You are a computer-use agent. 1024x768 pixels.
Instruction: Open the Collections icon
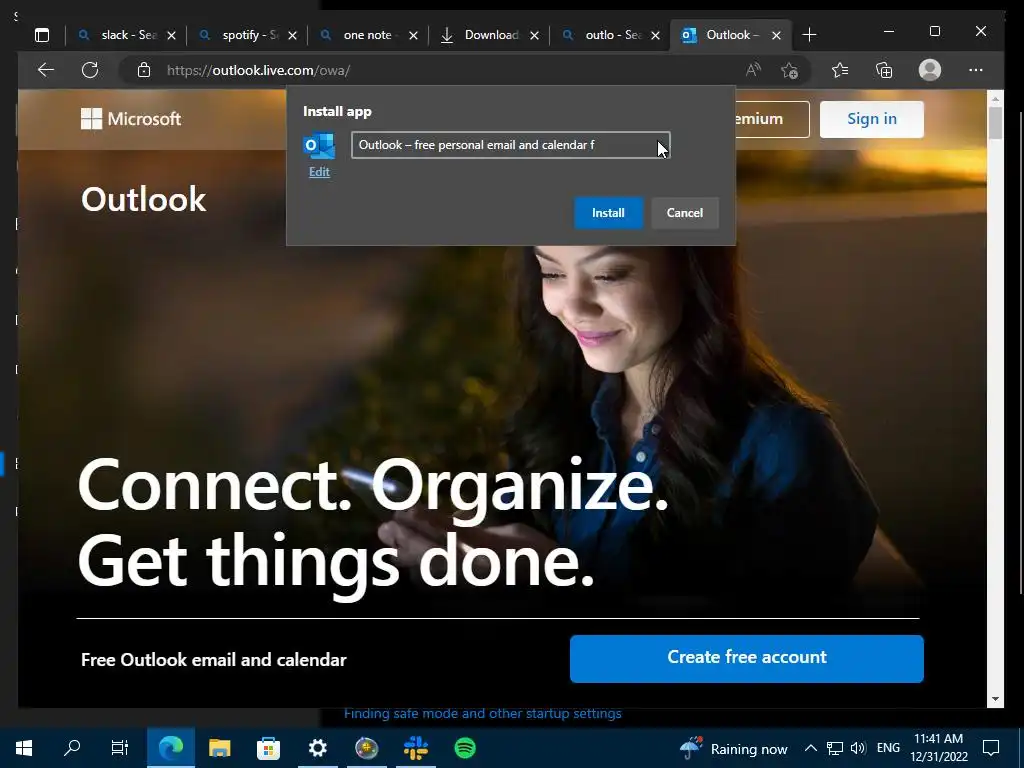[x=884, y=70]
